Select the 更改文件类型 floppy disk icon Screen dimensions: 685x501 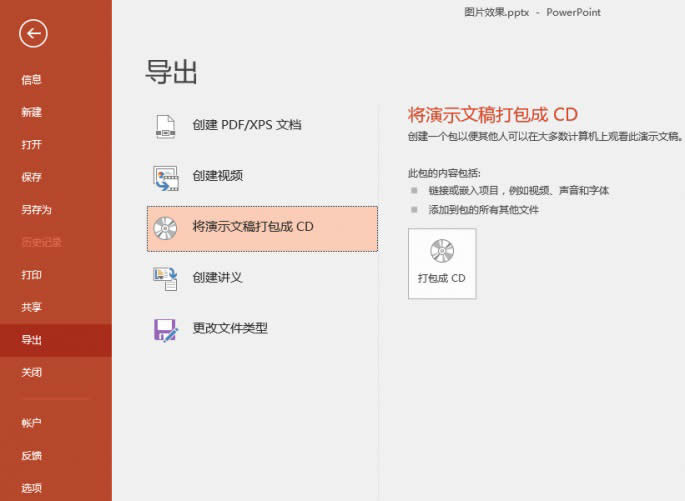[x=165, y=329]
